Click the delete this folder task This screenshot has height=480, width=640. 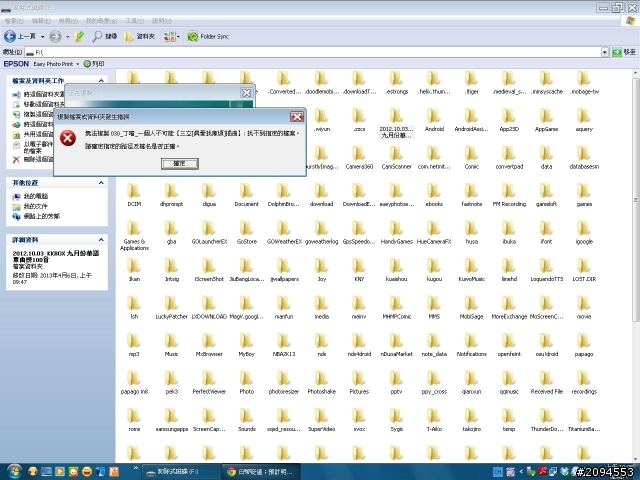point(33,159)
